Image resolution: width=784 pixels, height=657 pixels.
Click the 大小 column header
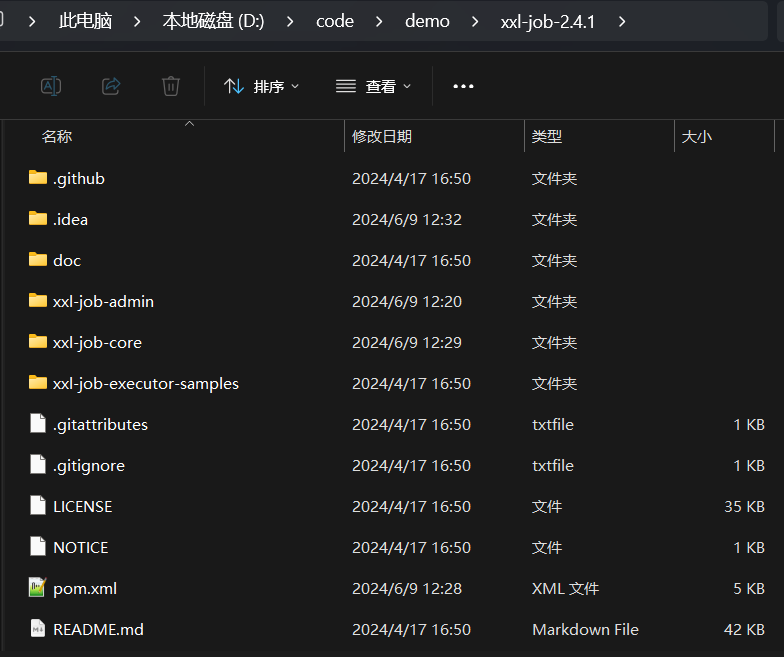click(x=697, y=137)
